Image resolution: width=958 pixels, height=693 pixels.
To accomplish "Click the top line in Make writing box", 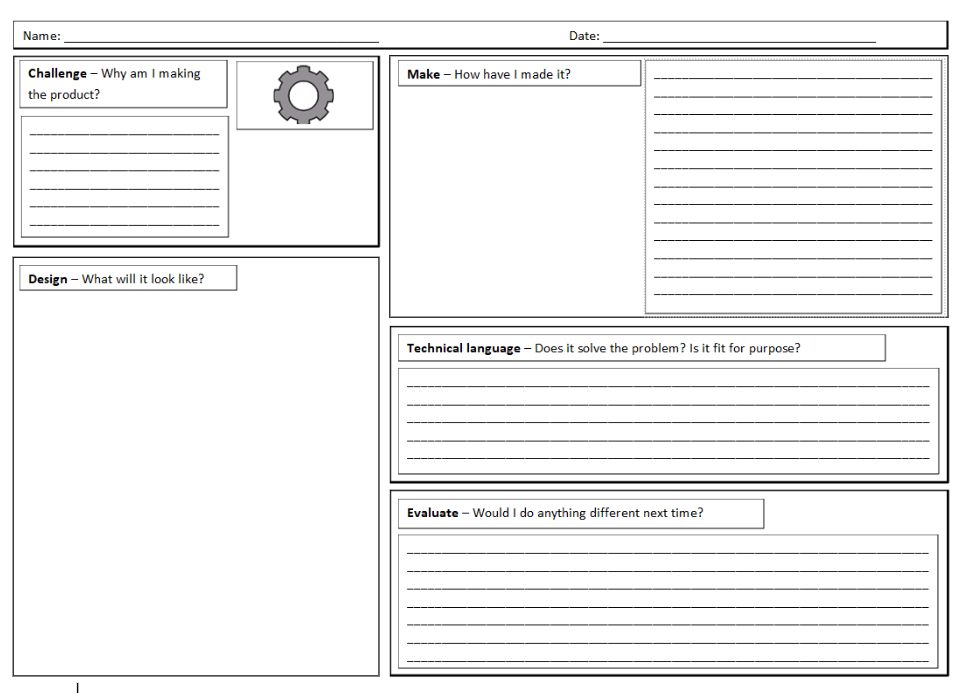I will (792, 76).
